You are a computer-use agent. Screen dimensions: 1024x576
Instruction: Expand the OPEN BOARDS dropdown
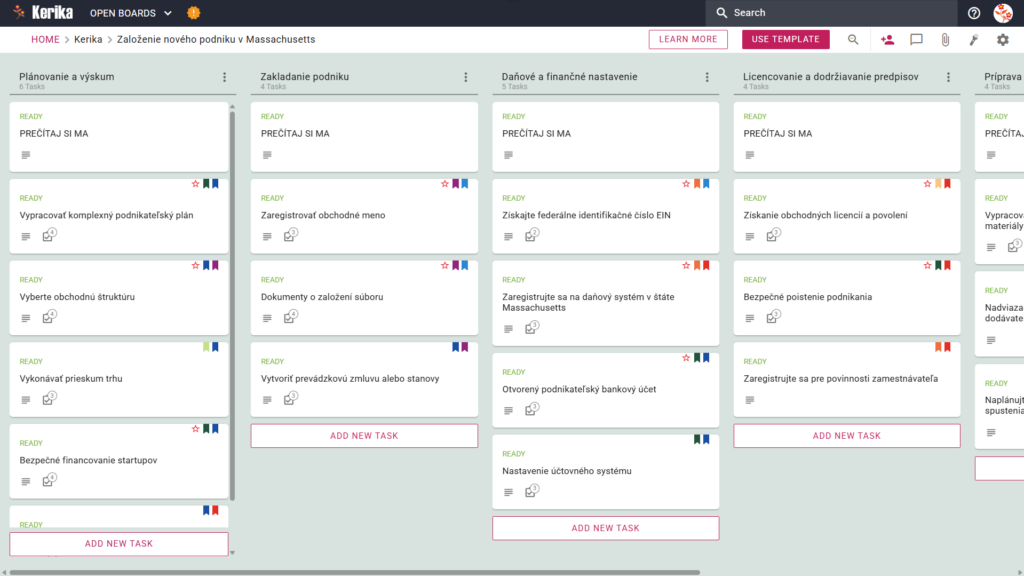(131, 13)
